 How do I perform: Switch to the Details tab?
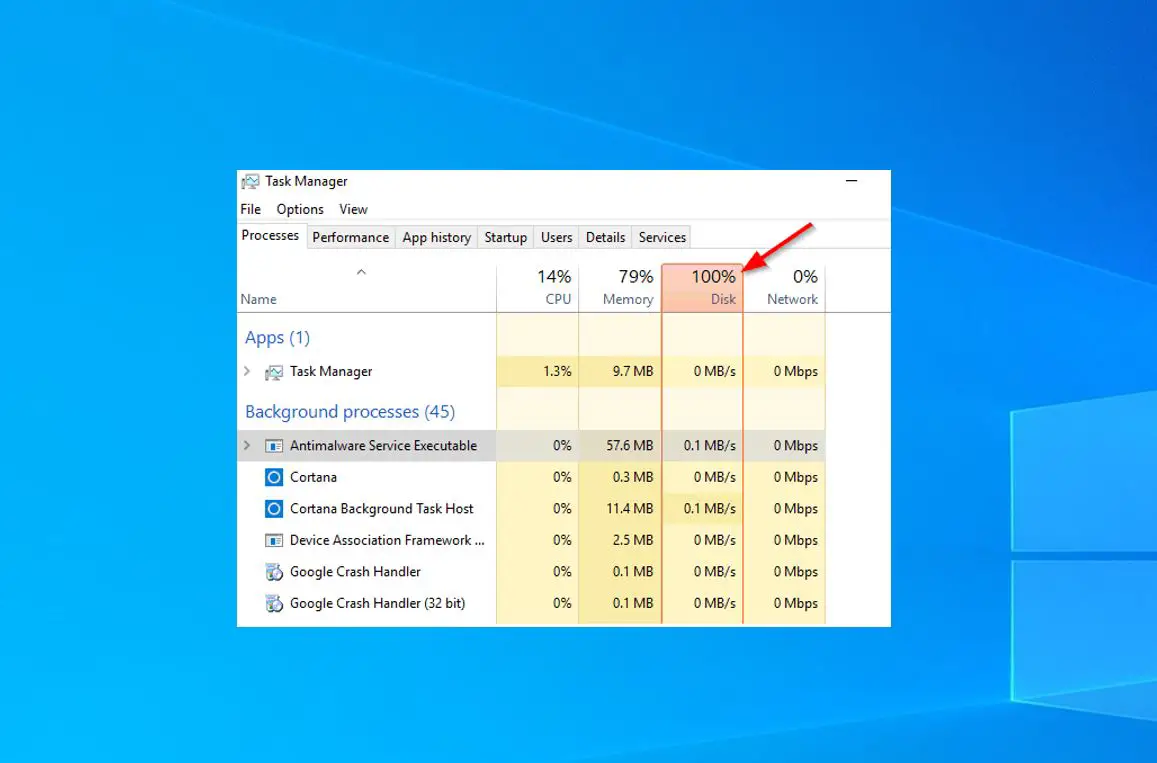tap(605, 238)
